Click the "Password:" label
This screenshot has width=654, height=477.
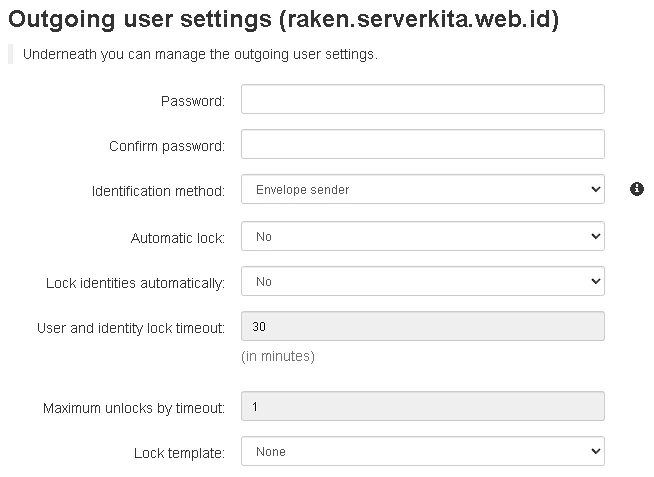192,101
